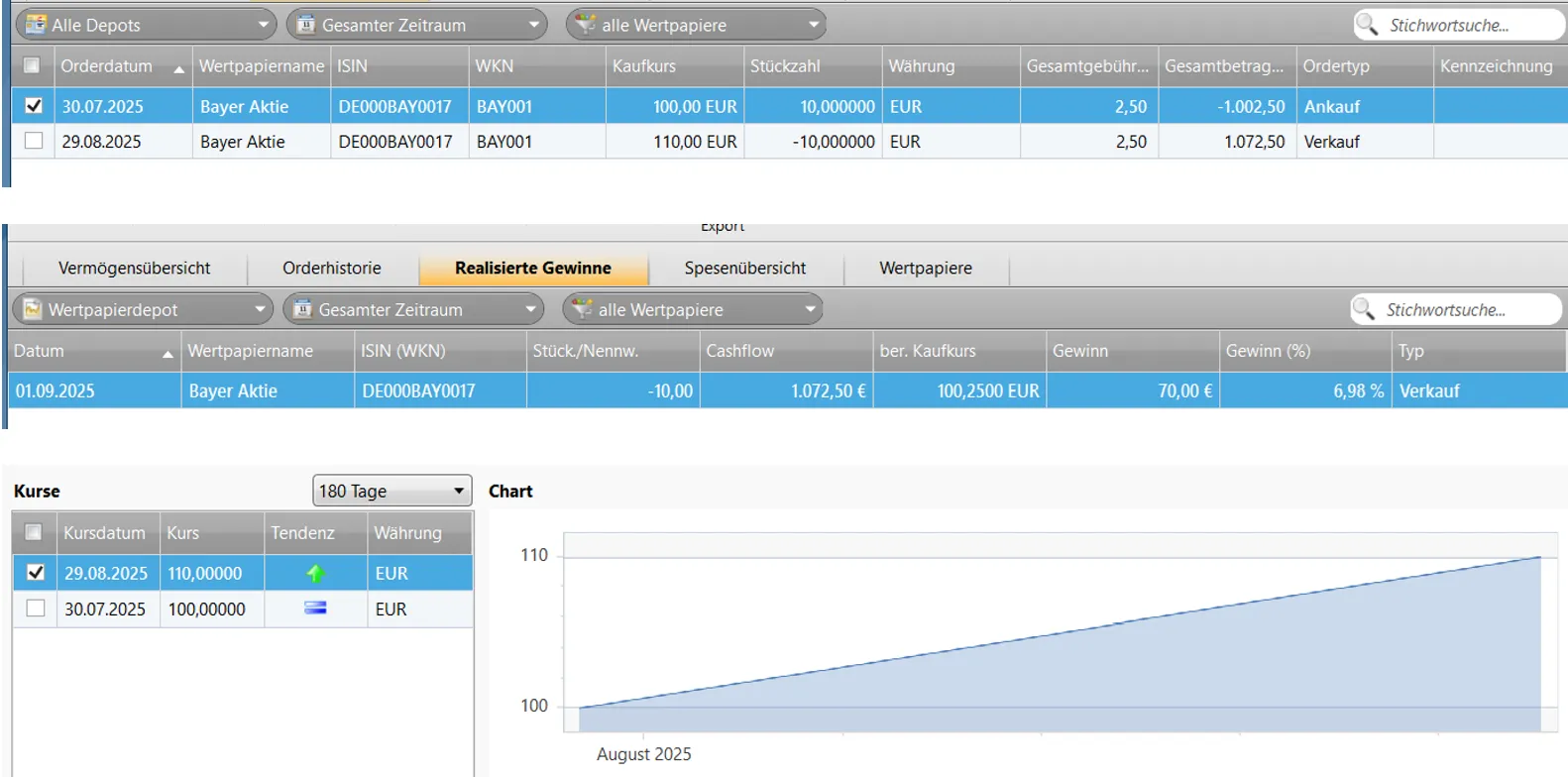Open the Wertpapierdepot dropdown
The height and width of the screenshot is (777, 1568).
tap(260, 309)
